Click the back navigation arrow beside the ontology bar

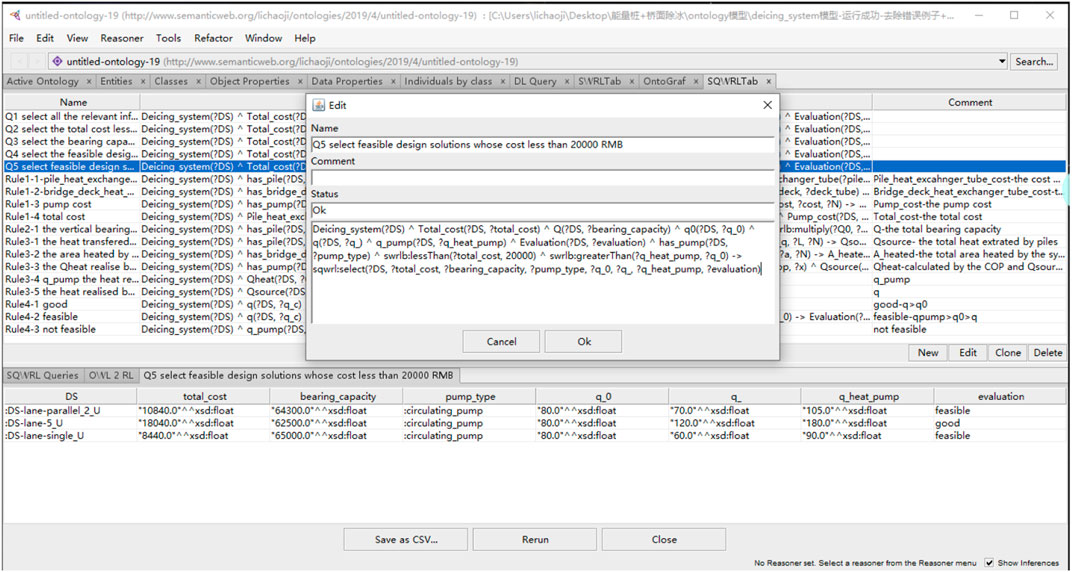(18, 62)
